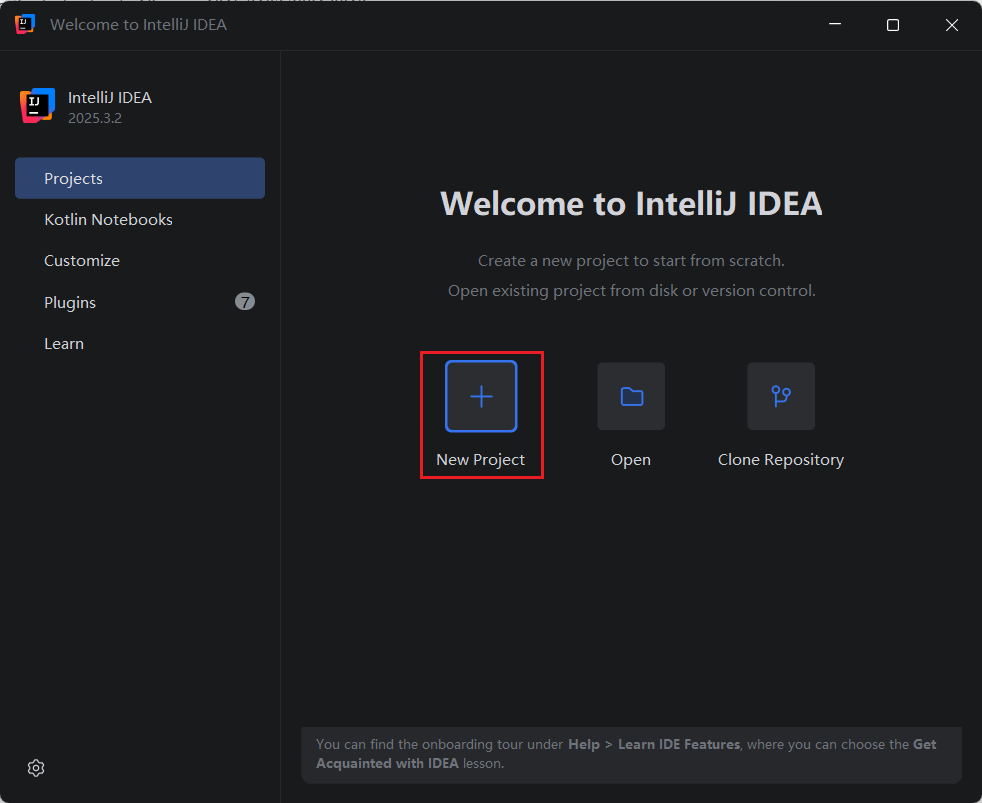
Task: Click the onboarding tour hint banner
Action: click(x=631, y=755)
